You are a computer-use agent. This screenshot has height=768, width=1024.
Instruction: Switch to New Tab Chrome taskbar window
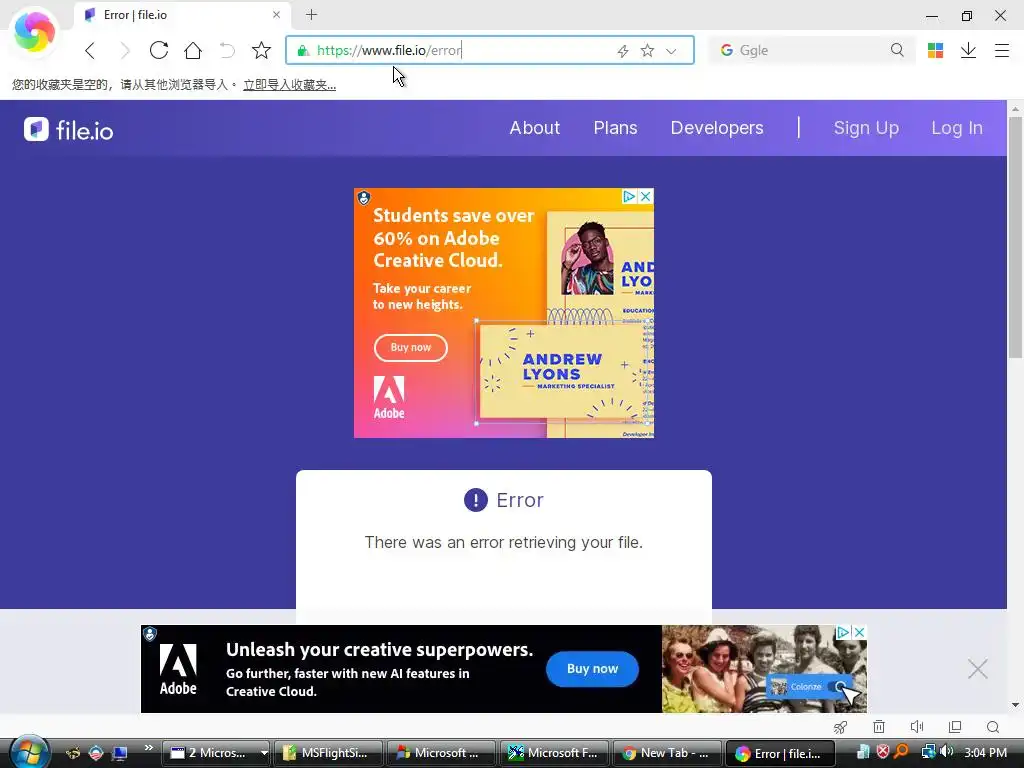tap(666, 753)
